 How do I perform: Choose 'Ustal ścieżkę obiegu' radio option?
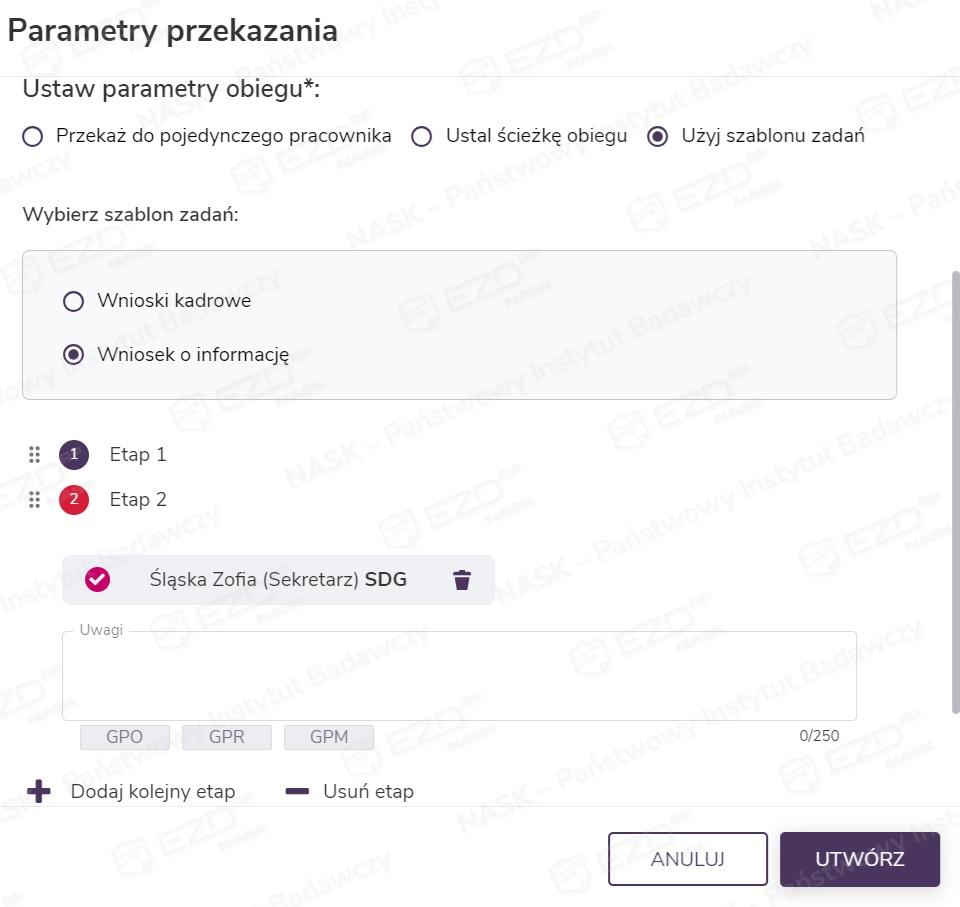[422, 137]
